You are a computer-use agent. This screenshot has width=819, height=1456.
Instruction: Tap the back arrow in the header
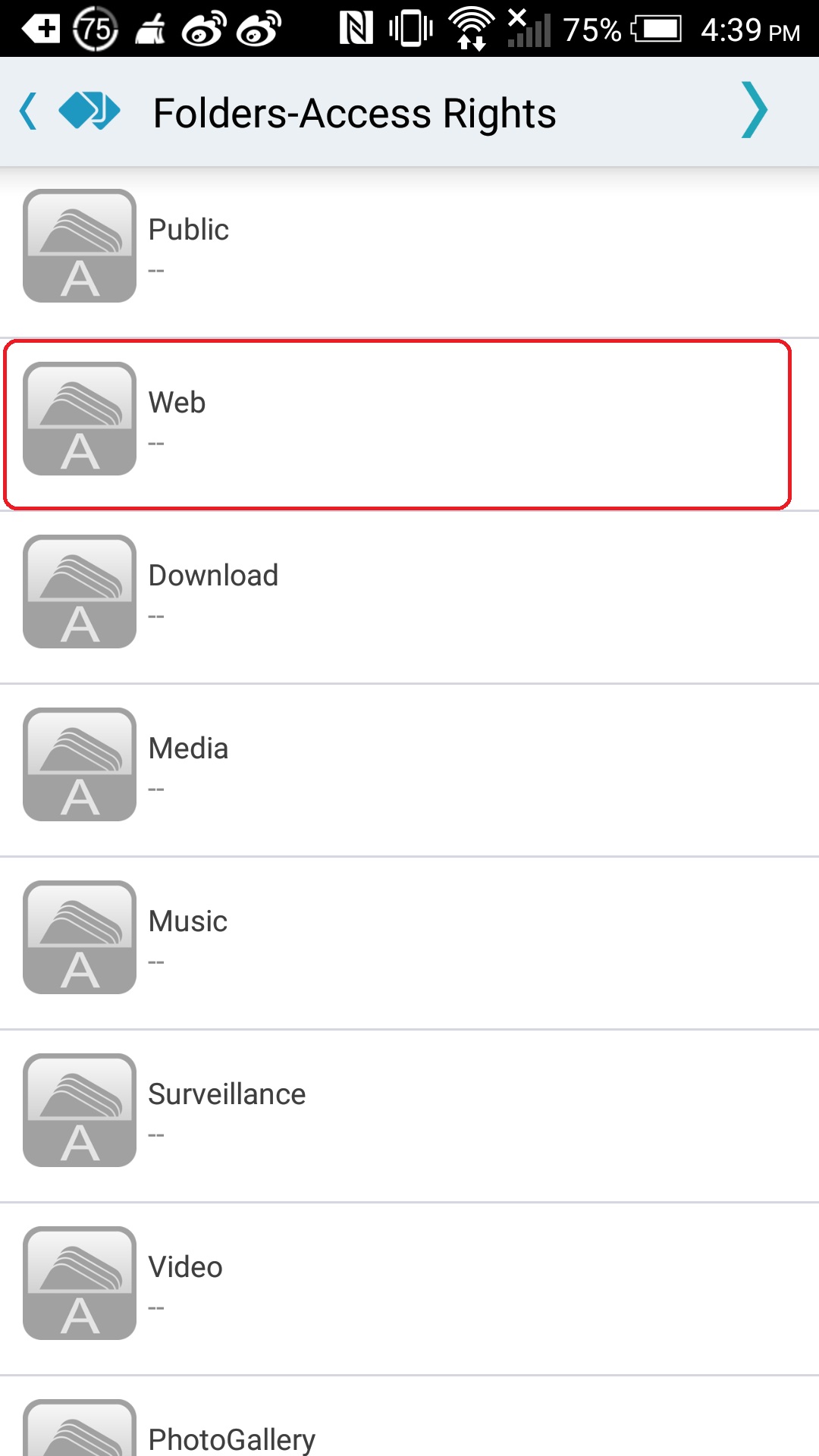coord(28,111)
